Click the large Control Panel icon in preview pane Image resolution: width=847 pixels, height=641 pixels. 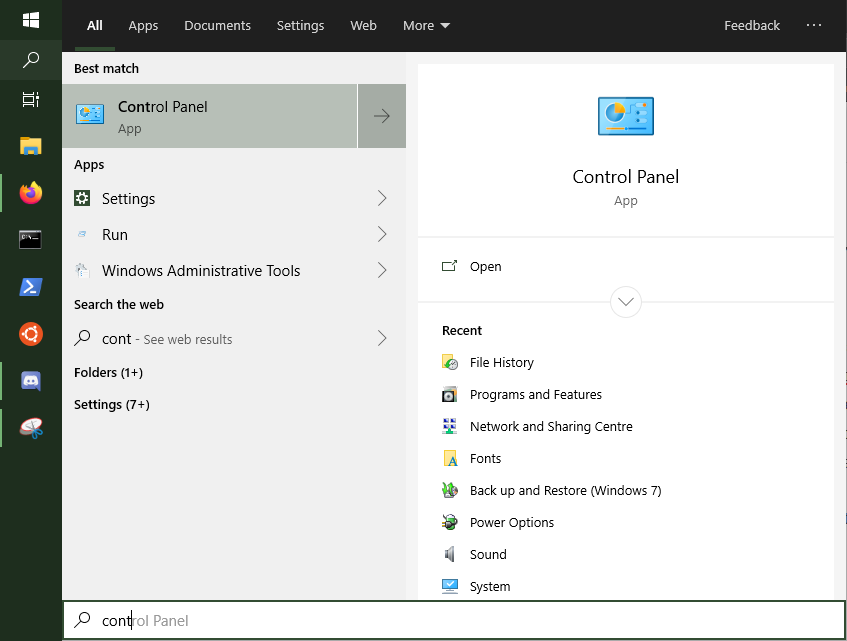[626, 116]
